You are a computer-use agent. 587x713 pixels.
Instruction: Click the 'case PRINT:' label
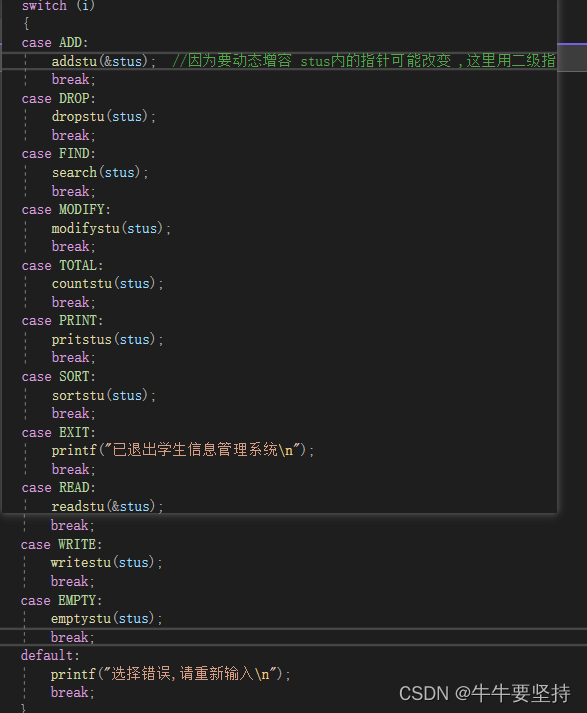point(62,321)
